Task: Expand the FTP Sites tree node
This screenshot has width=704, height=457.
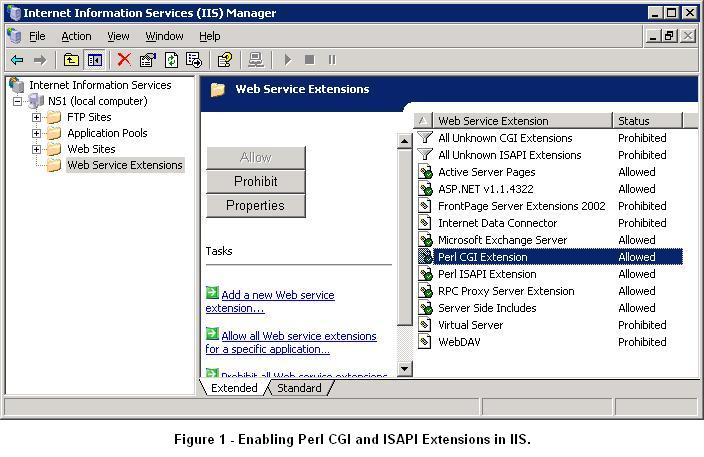Action: tap(36, 117)
